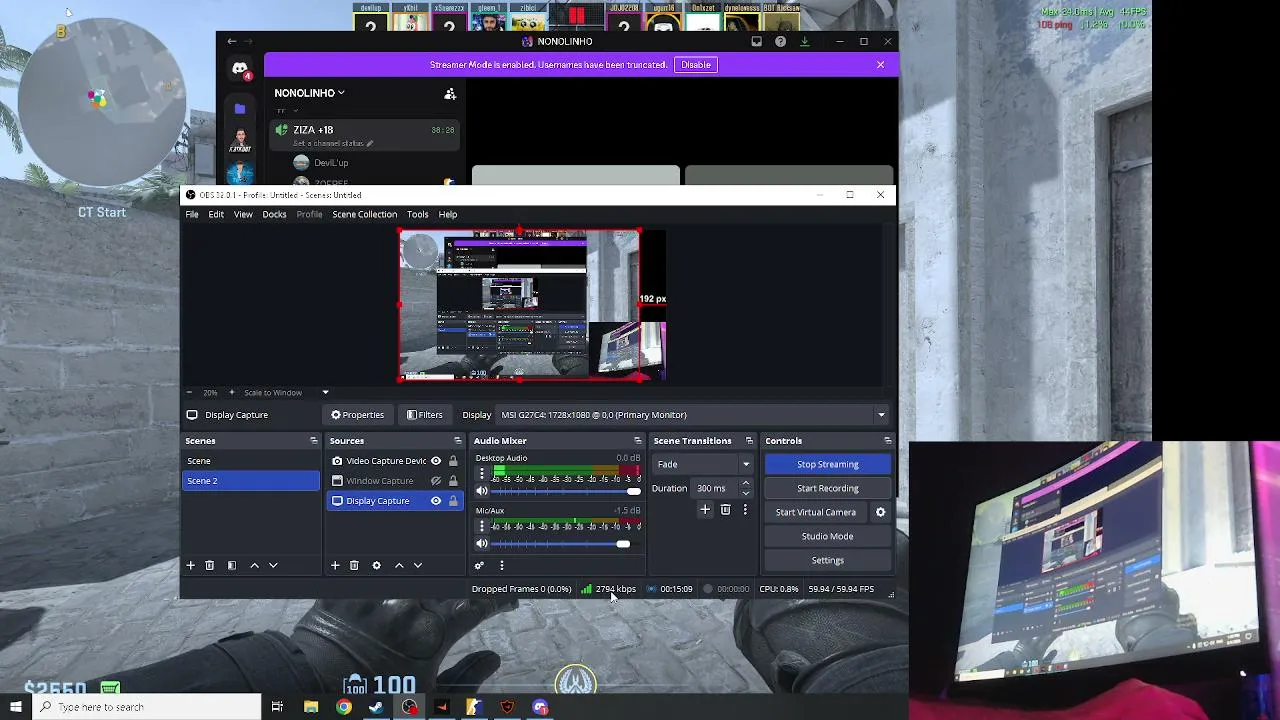This screenshot has width=1280, height=720.
Task: Open Discord server folder icon
Action: (240, 108)
